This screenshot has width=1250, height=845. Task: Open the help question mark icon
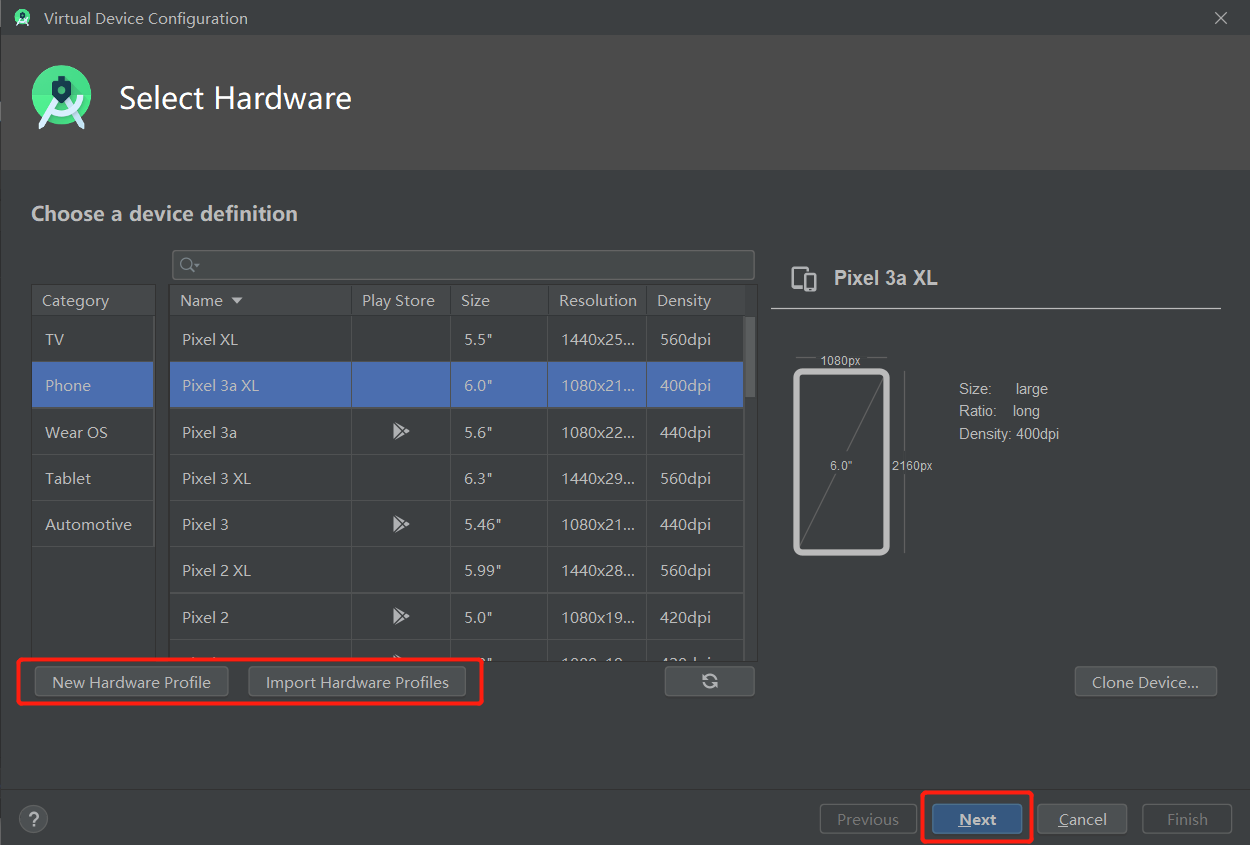click(x=34, y=819)
